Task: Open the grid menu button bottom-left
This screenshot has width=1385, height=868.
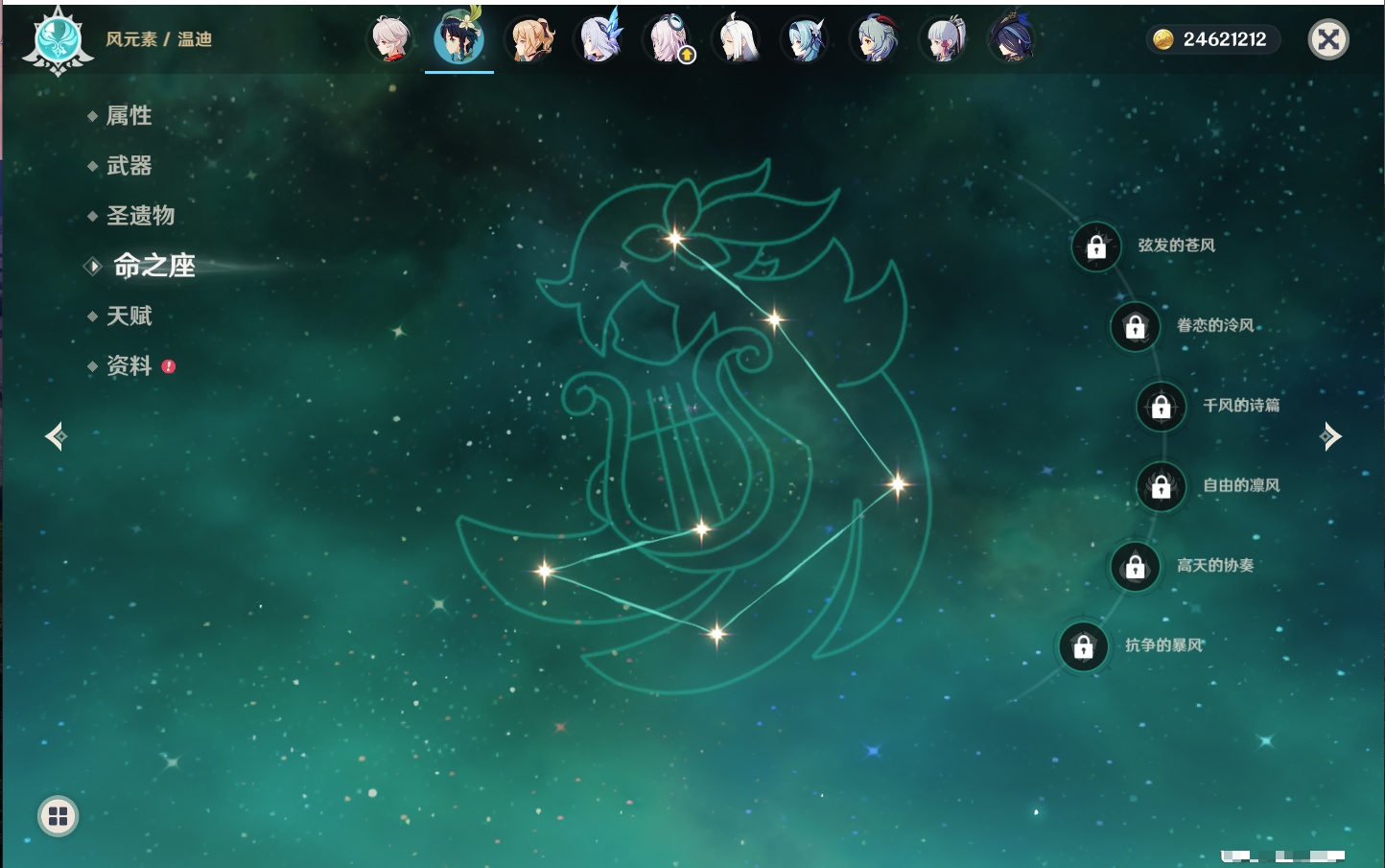Action: click(x=58, y=816)
